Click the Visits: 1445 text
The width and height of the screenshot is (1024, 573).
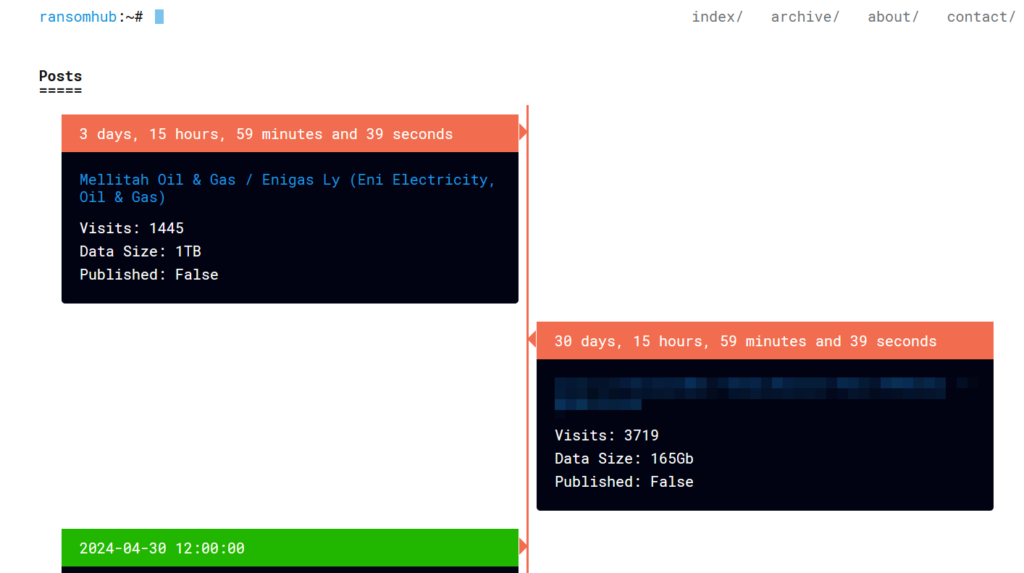[131, 228]
